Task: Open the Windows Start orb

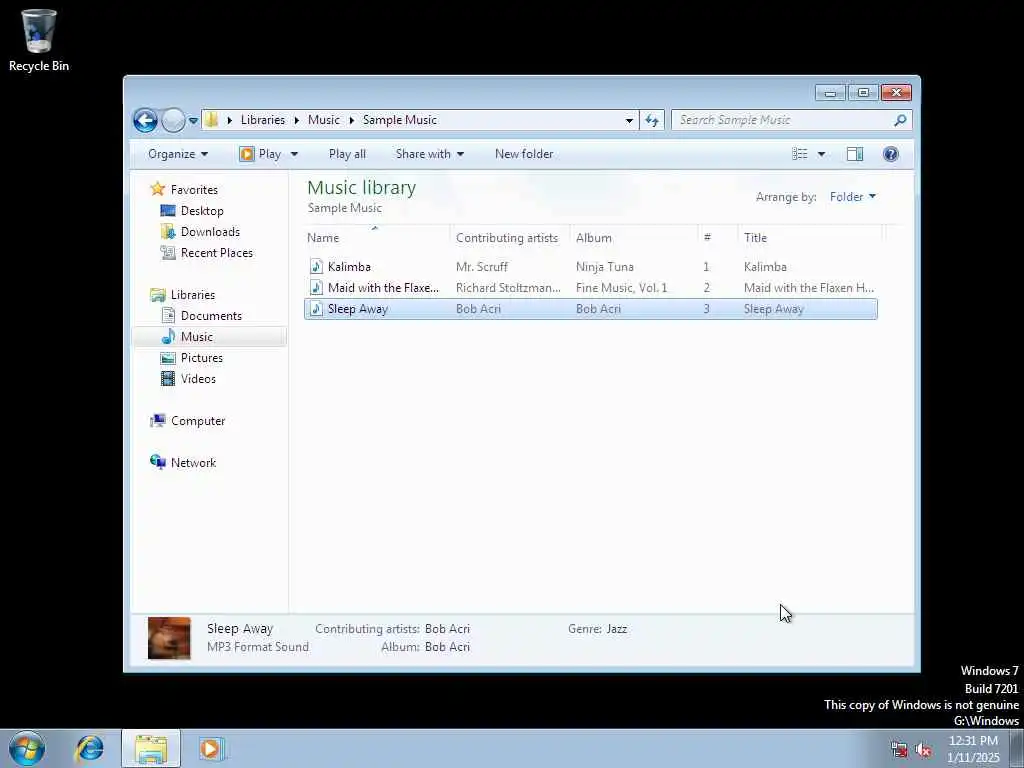Action: (27, 748)
